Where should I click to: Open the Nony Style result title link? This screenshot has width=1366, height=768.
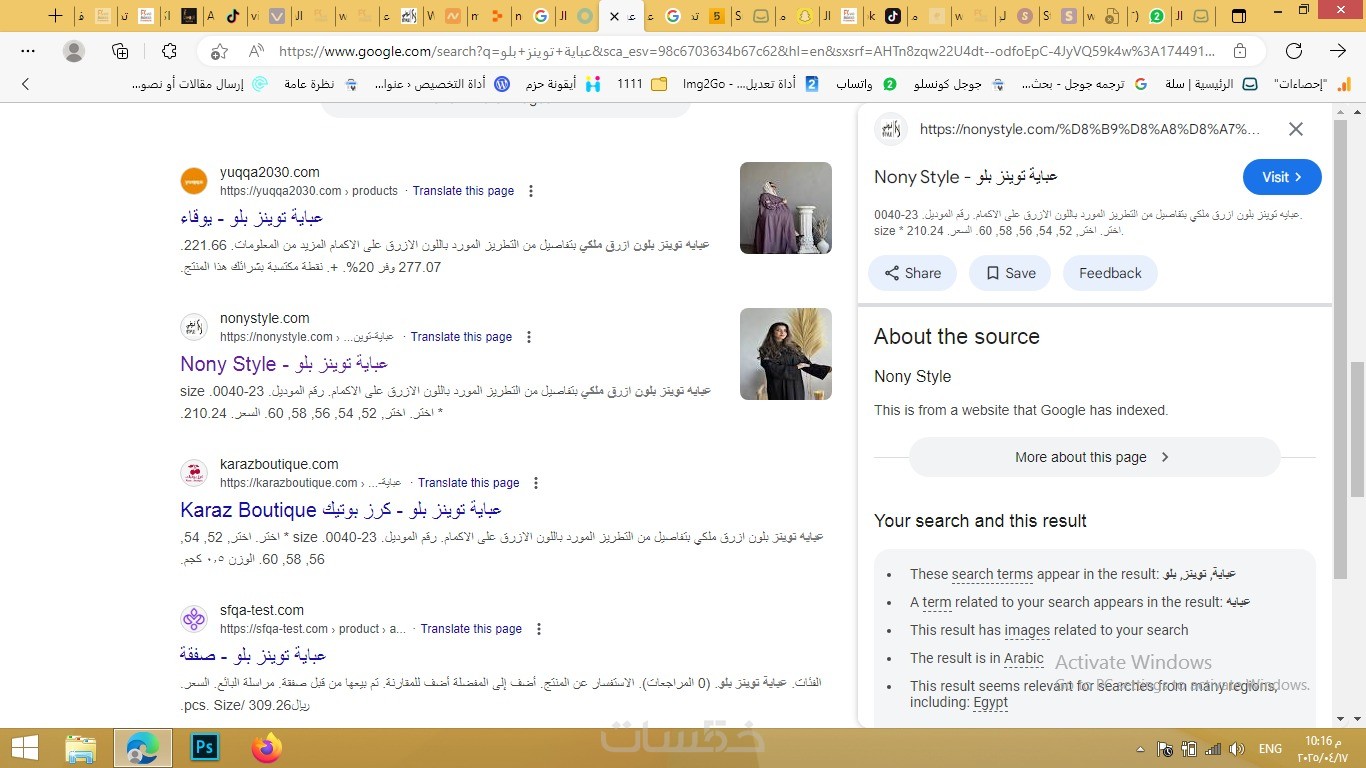(284, 364)
